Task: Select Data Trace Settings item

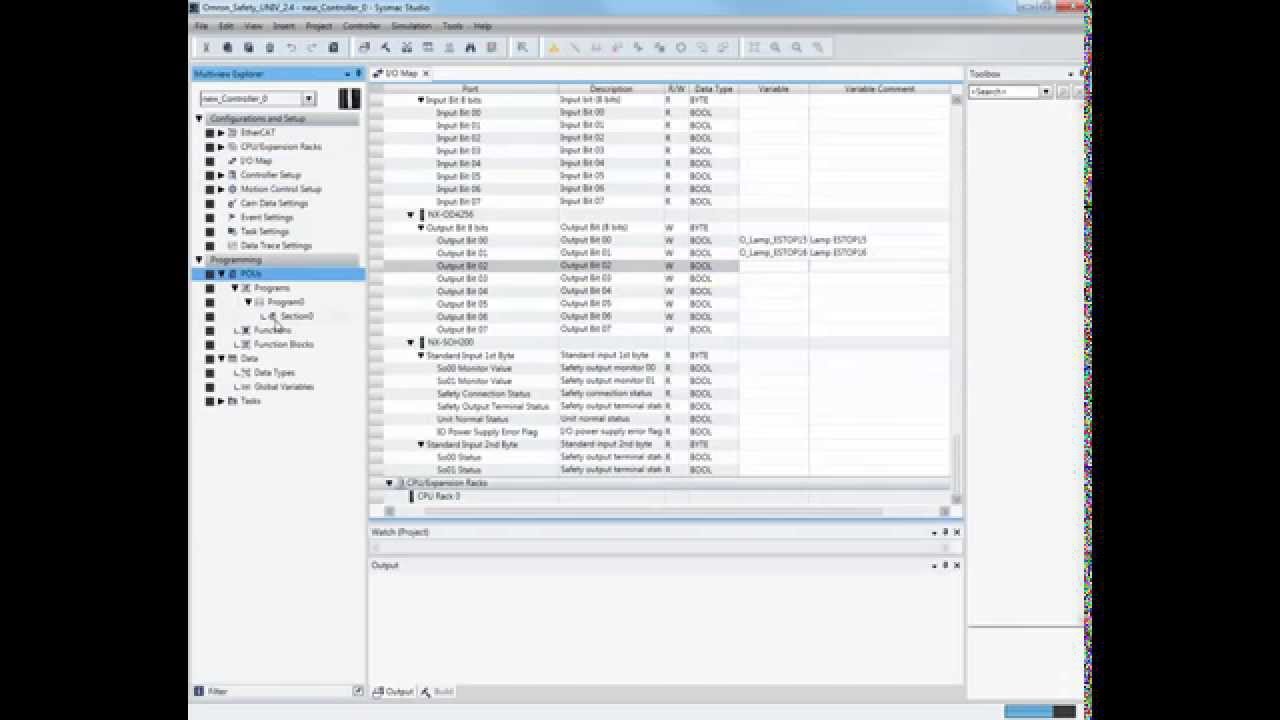Action: click(x=276, y=246)
